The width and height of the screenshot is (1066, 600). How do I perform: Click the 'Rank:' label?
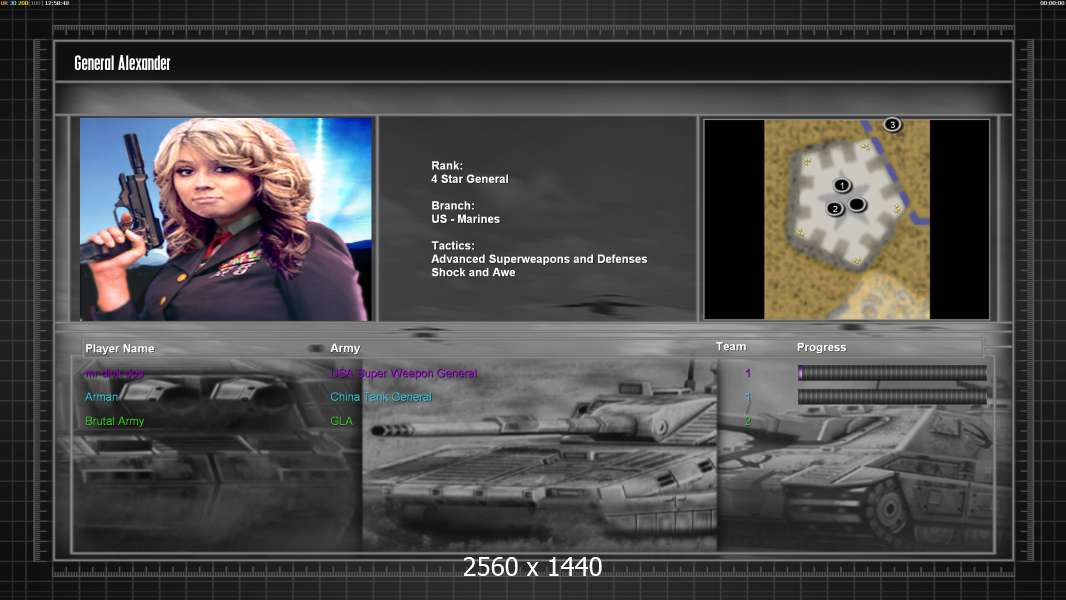pyautogui.click(x=447, y=165)
